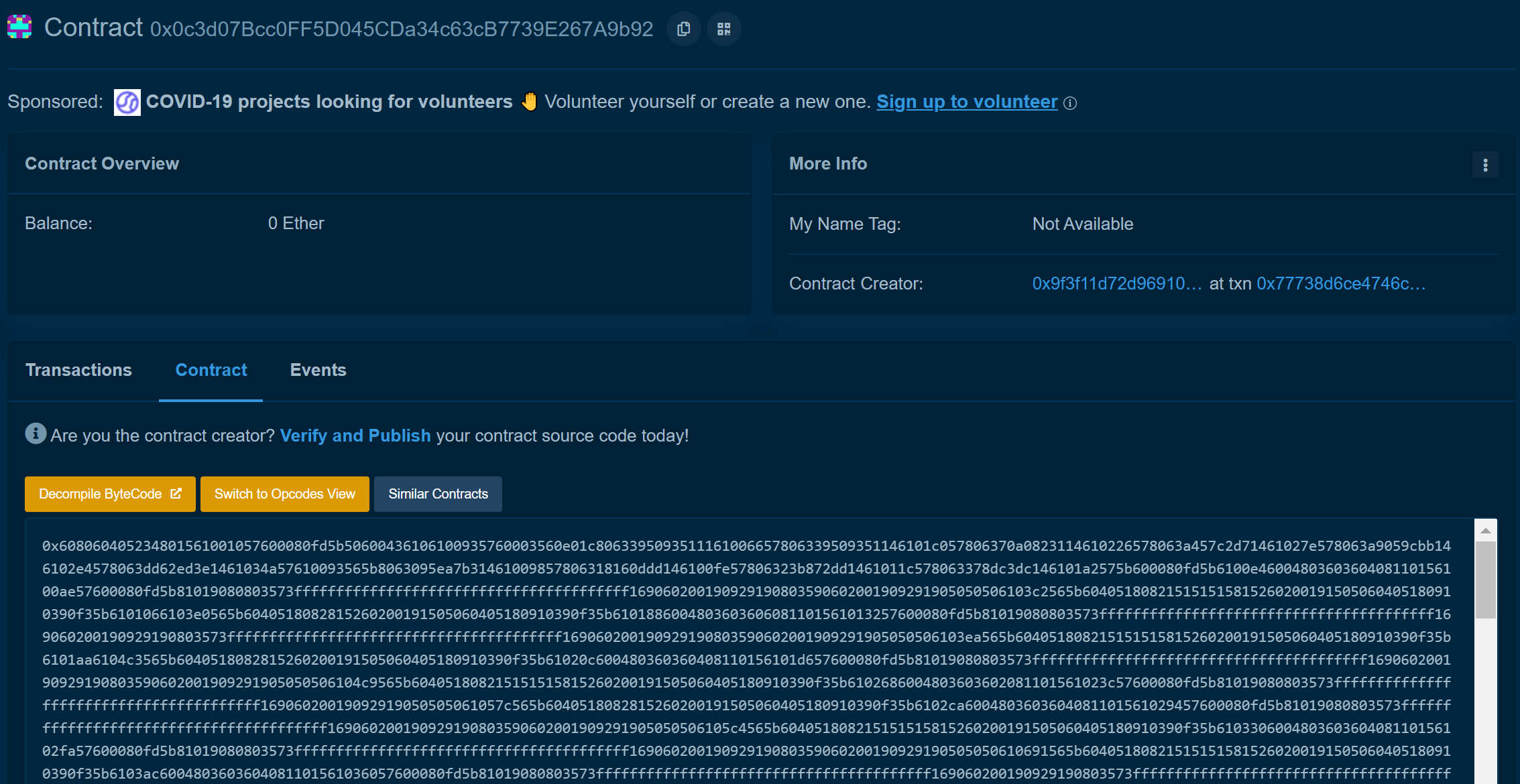The width and height of the screenshot is (1520, 784).
Task: Open creation transaction 0x77738d6ce4746c link
Action: click(1340, 283)
